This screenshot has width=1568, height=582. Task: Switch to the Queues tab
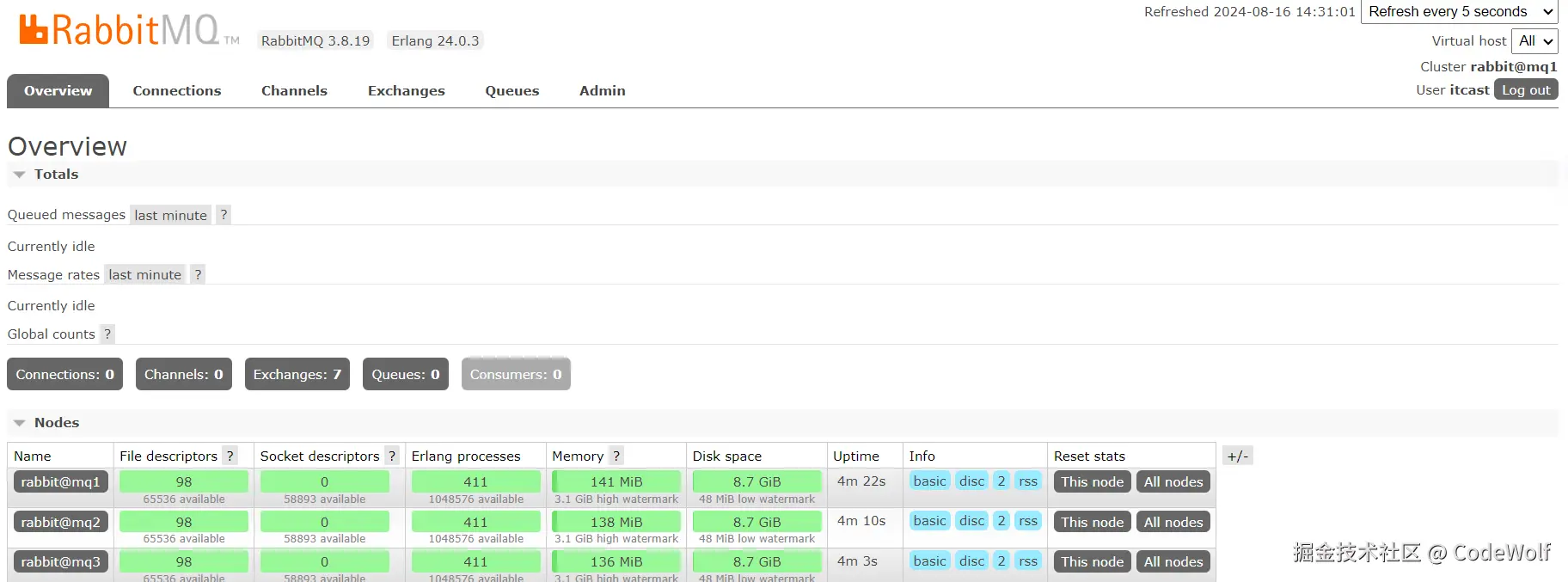click(x=512, y=90)
